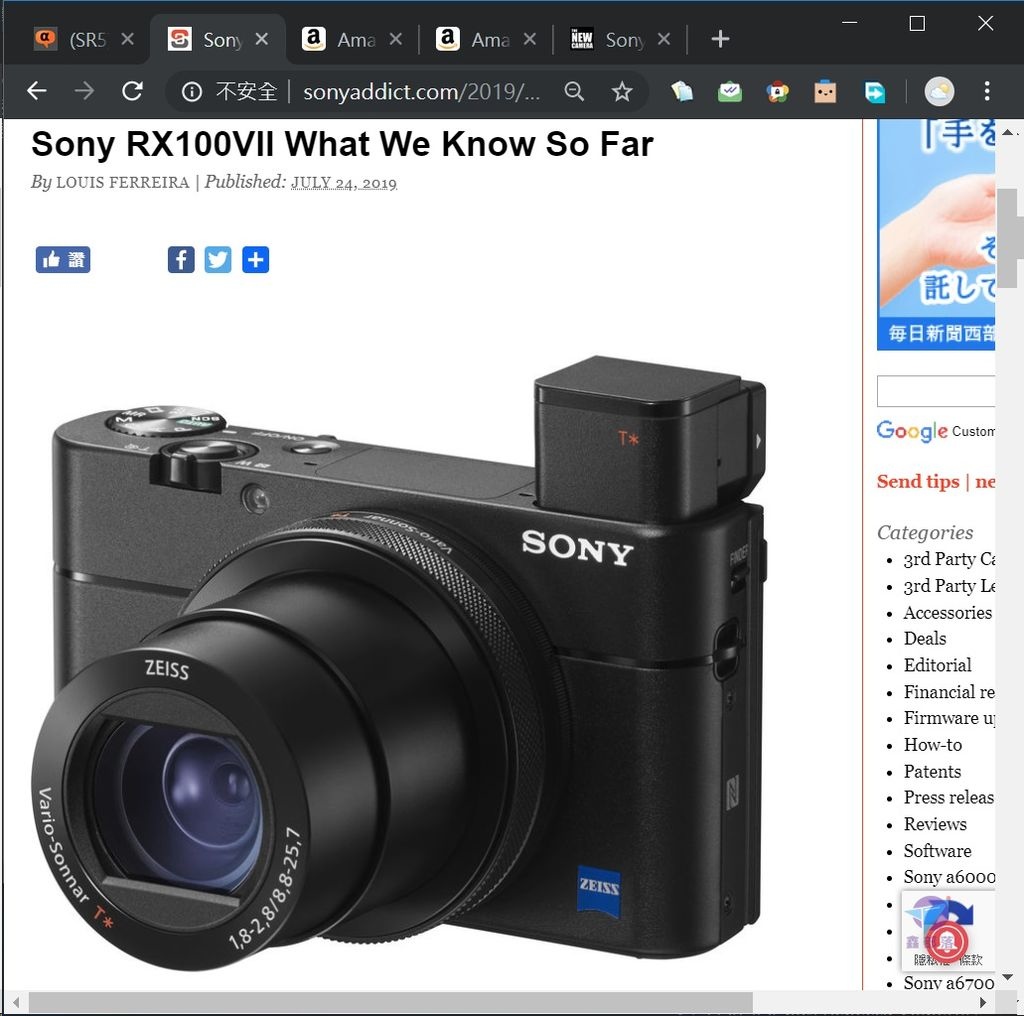Reload the sonyaddict page
This screenshot has width=1024, height=1016.
[x=133, y=91]
